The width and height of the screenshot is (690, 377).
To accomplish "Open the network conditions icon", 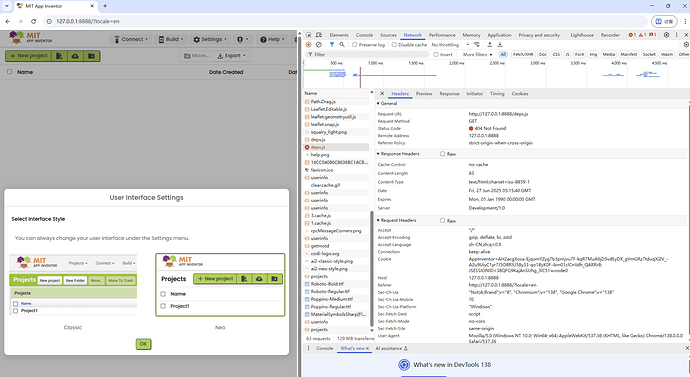I will click(x=477, y=44).
